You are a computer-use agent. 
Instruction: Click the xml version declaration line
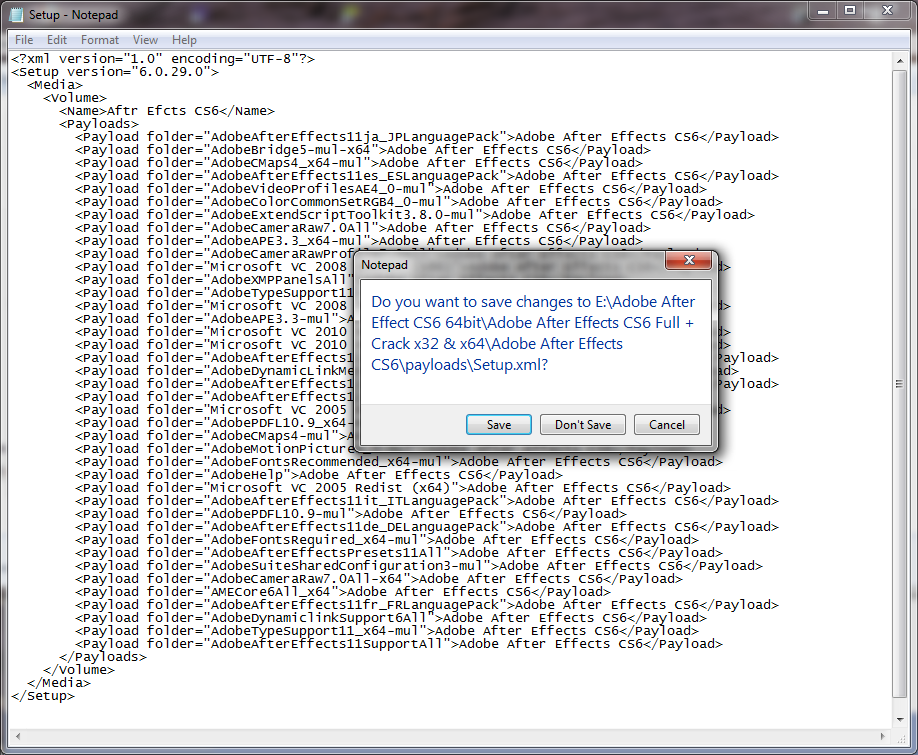click(163, 59)
